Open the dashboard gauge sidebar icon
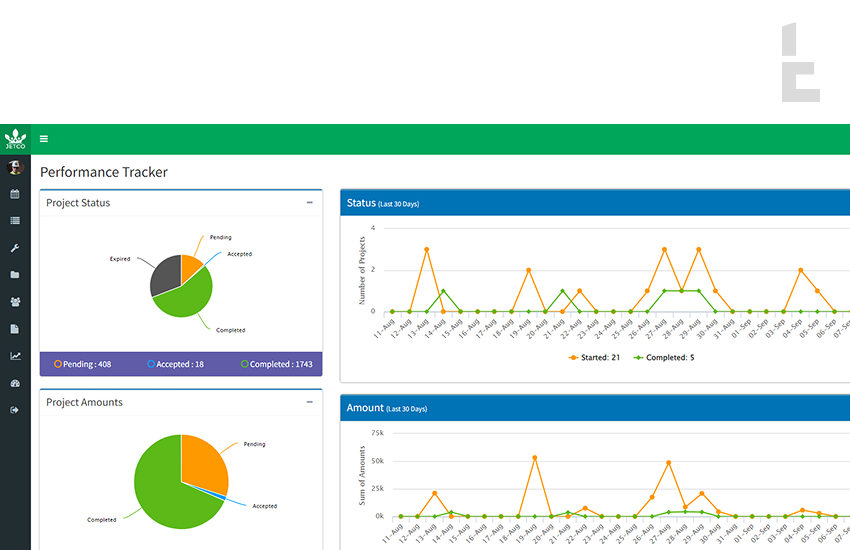The height and width of the screenshot is (550, 850). [x=15, y=383]
